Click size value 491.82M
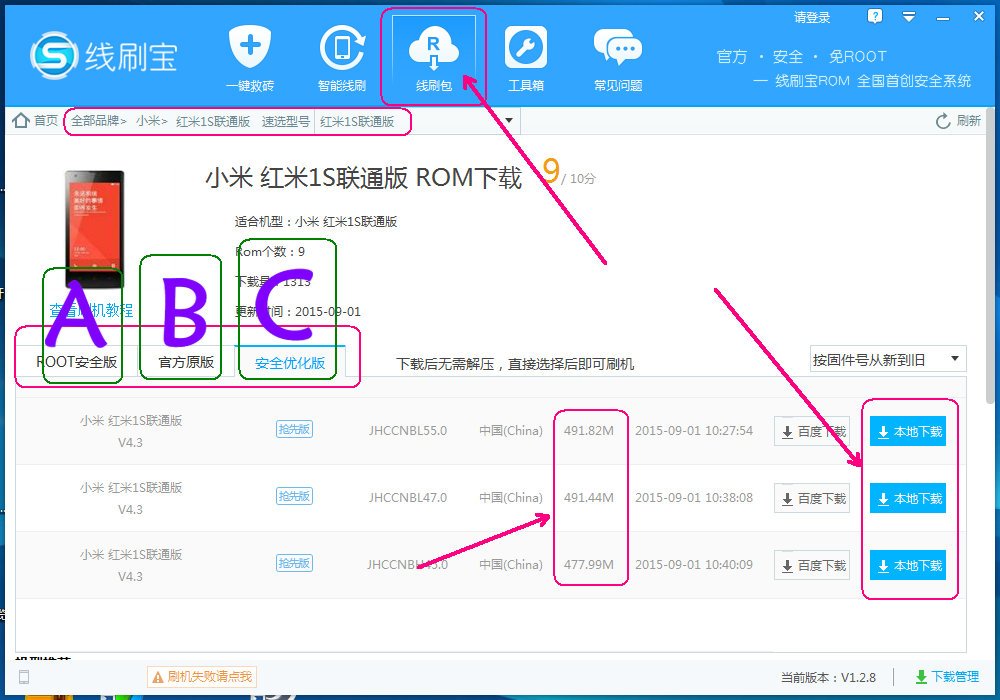 (x=589, y=430)
